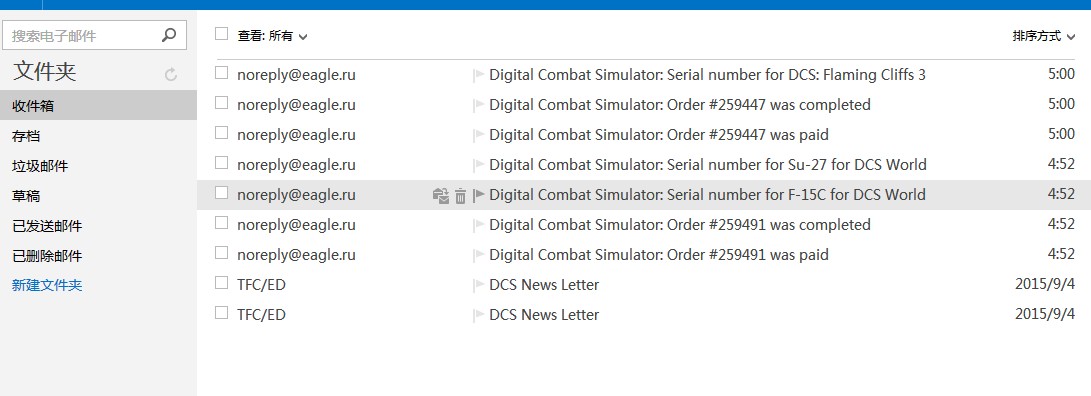Tick checkbox for Order #259491 was completed
Image resolution: width=1091 pixels, height=396 pixels.
[x=221, y=223]
